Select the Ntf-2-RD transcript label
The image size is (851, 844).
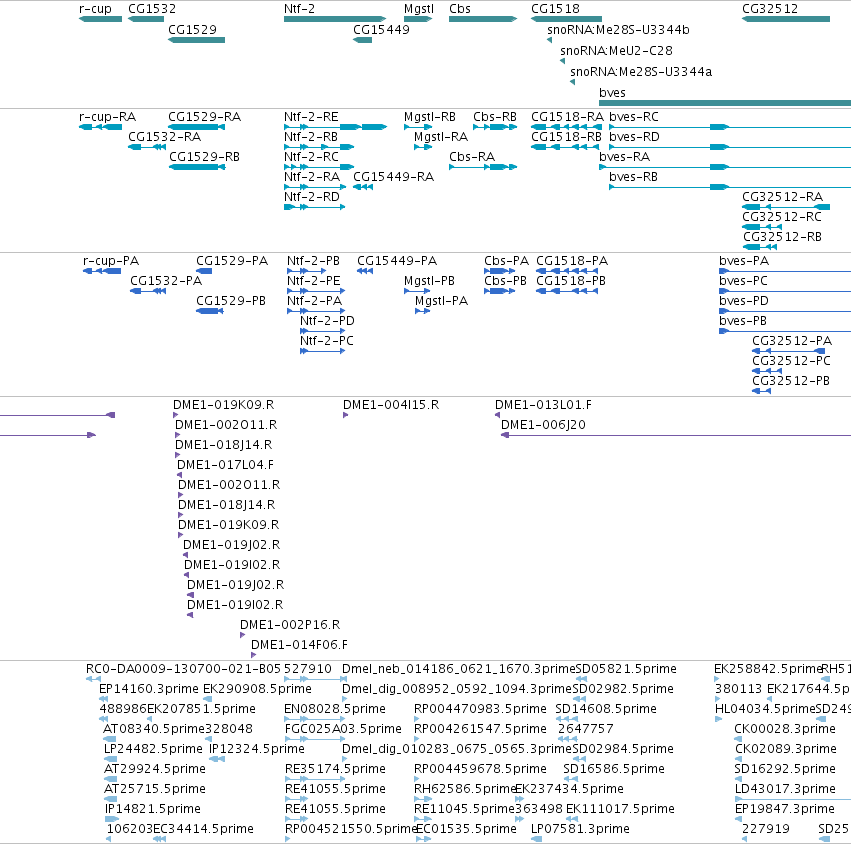[312, 196]
